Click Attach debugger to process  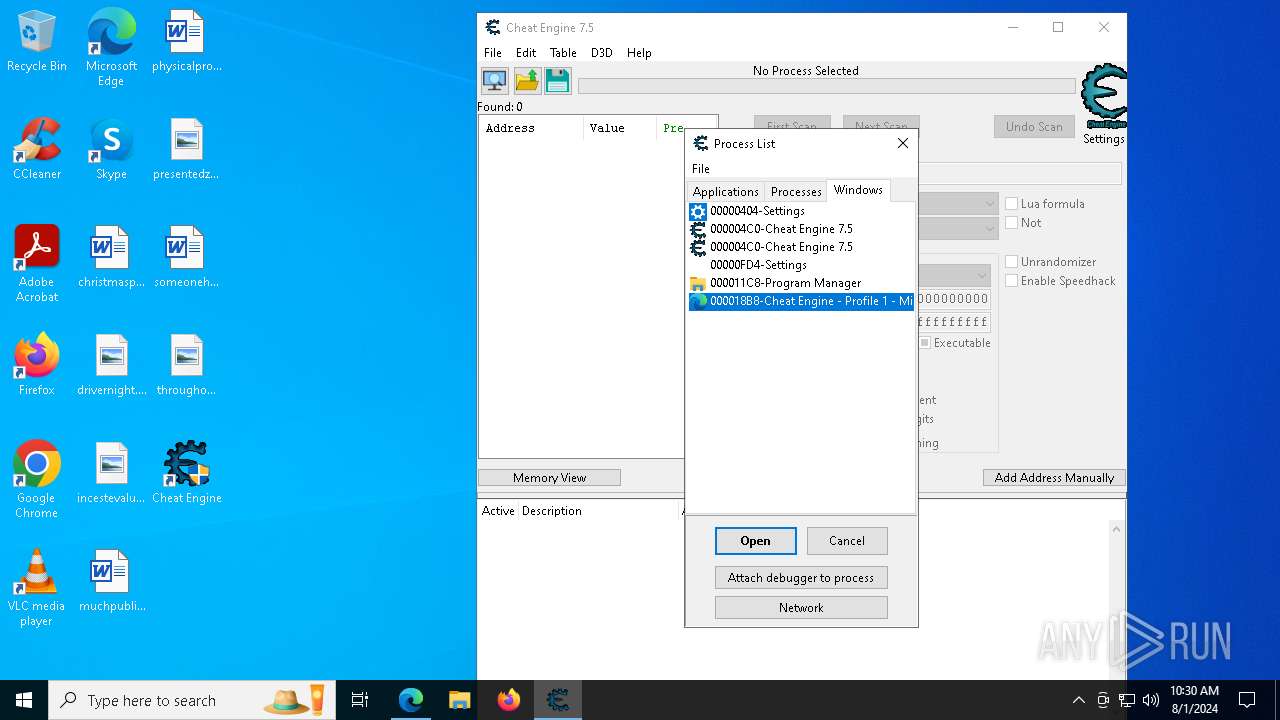(801, 578)
